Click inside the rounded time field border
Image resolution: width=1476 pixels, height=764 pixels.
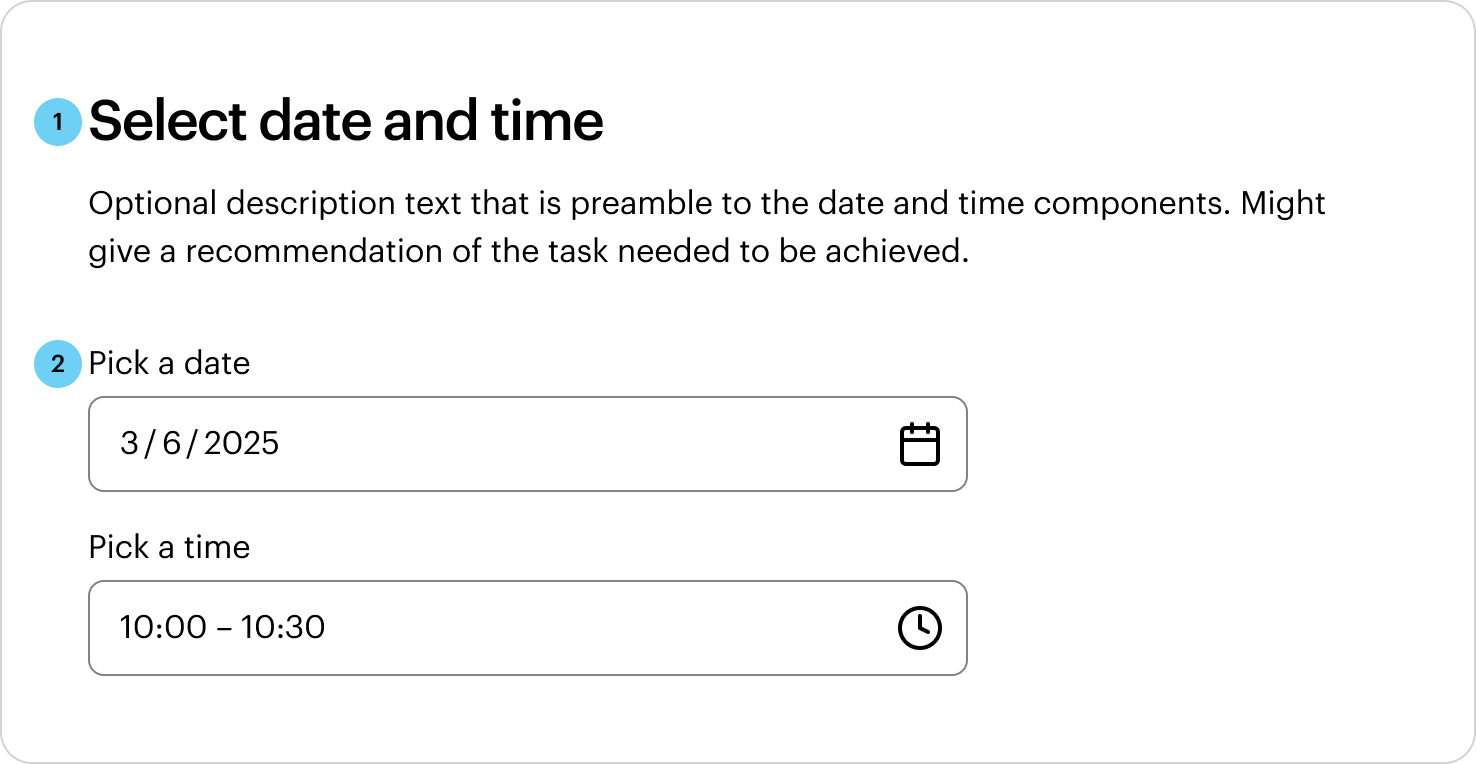click(528, 627)
